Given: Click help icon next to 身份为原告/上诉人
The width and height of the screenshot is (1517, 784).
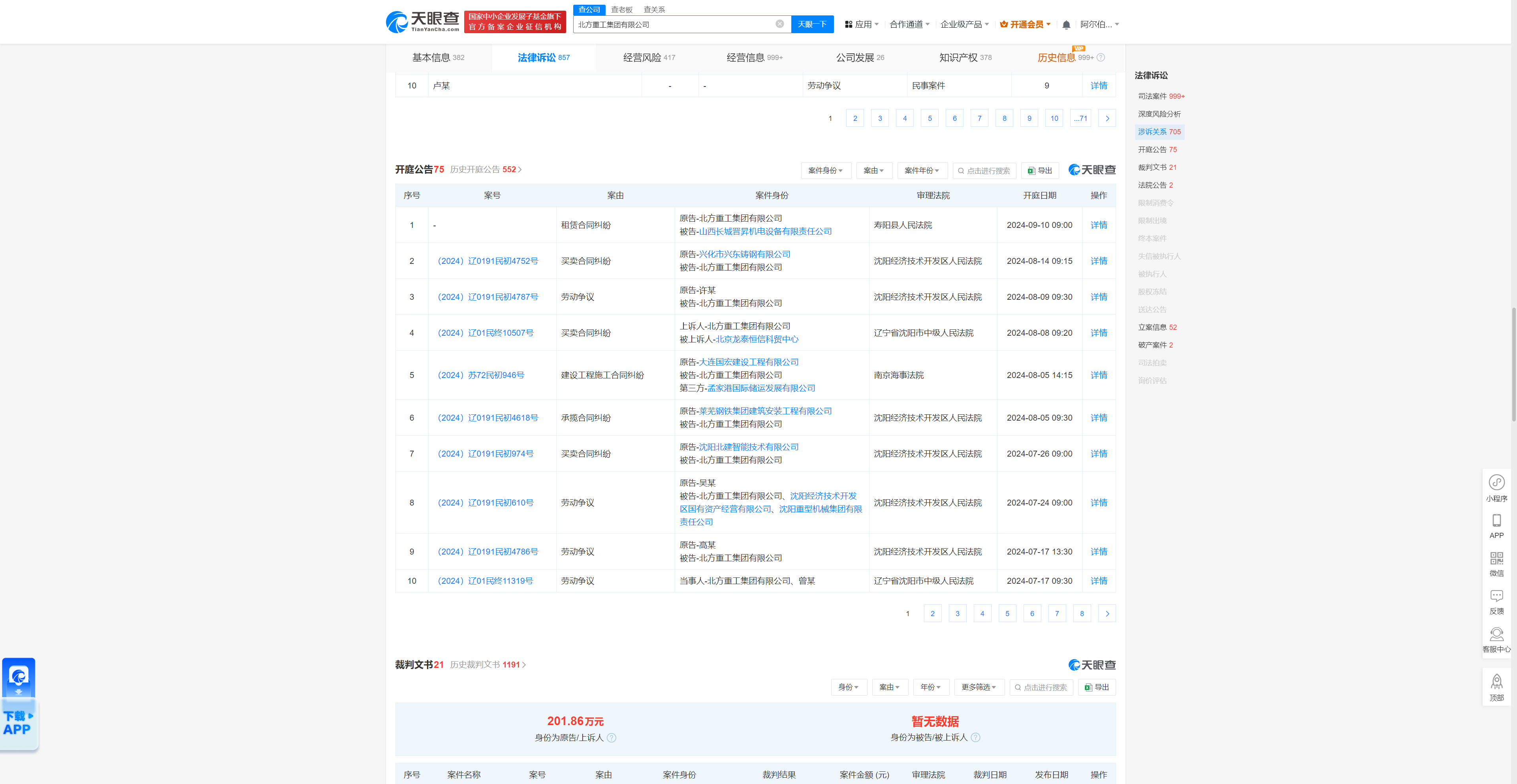Looking at the screenshot, I should pyautogui.click(x=611, y=737).
